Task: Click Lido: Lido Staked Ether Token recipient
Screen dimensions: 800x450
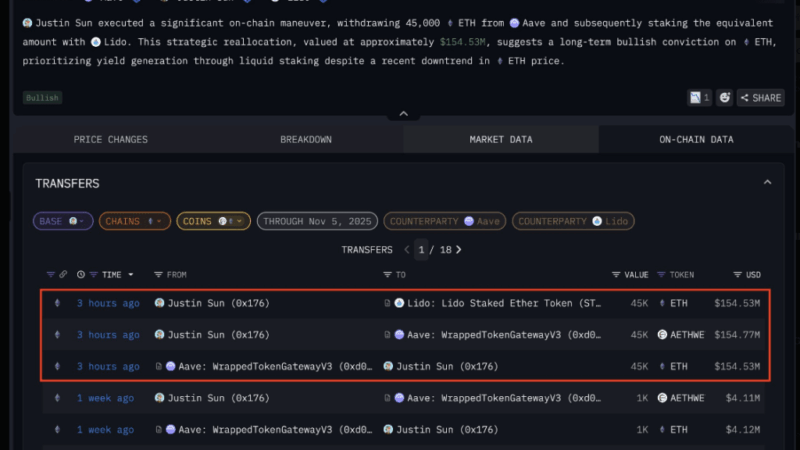Action: (x=504, y=303)
